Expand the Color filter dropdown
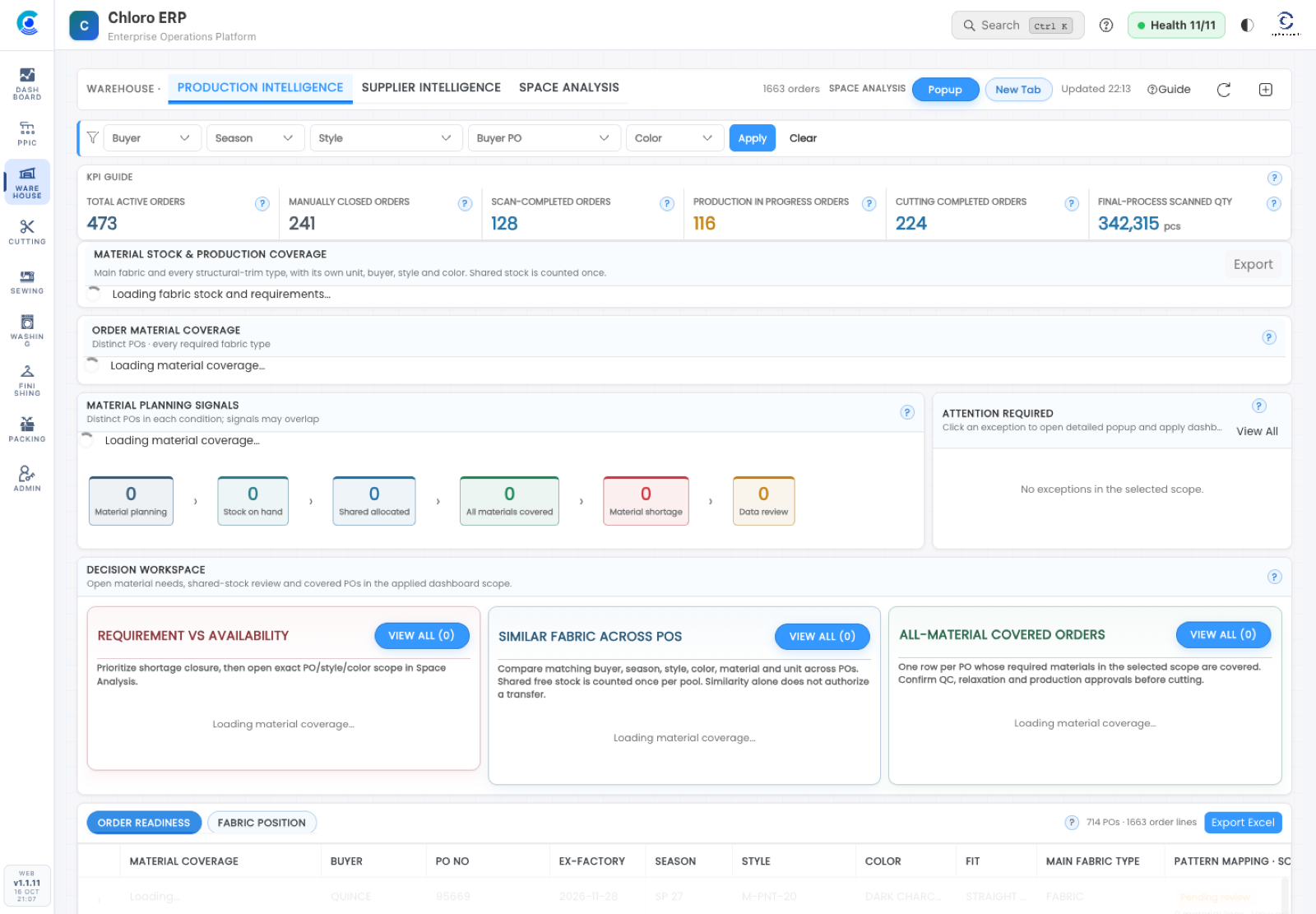Image resolution: width=1316 pixels, height=914 pixels. tap(674, 138)
